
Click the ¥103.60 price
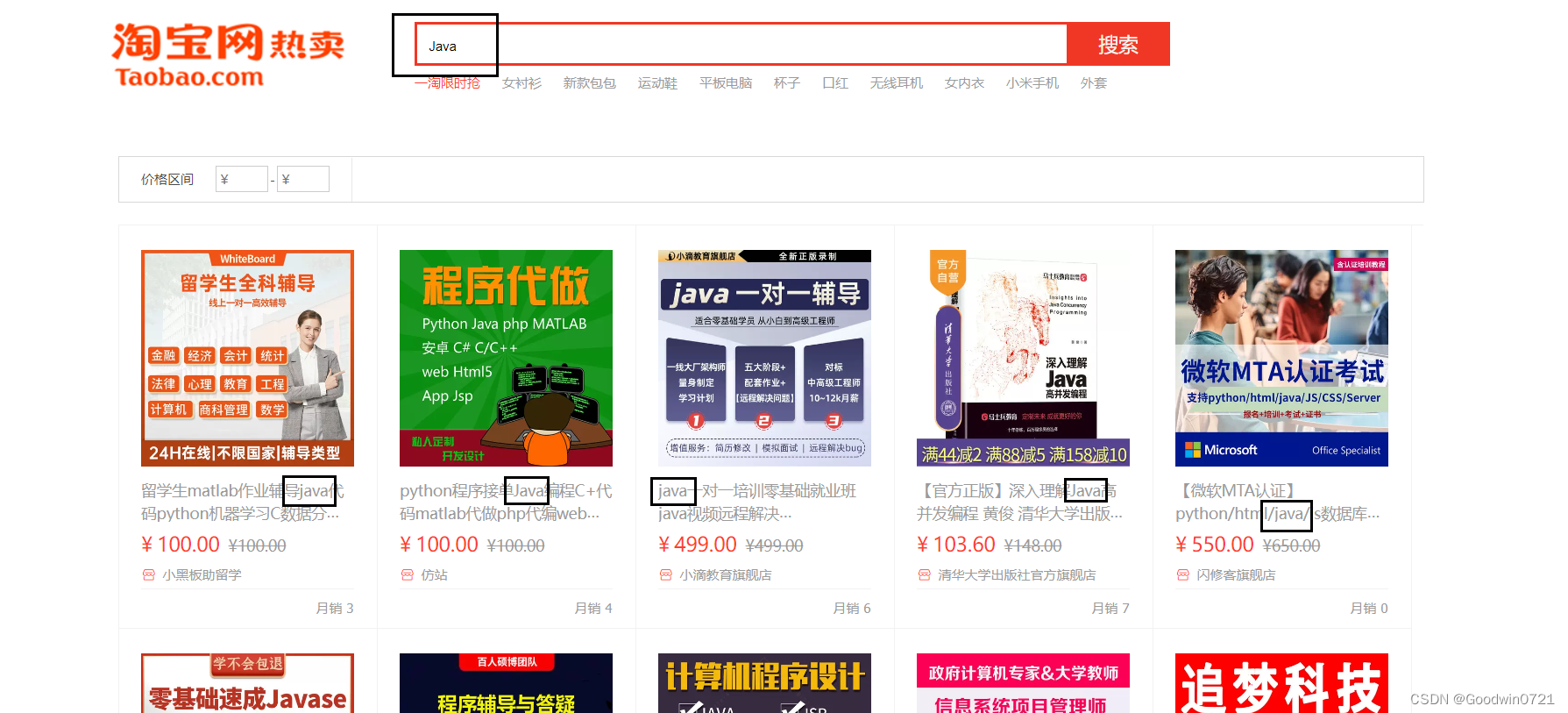point(956,545)
